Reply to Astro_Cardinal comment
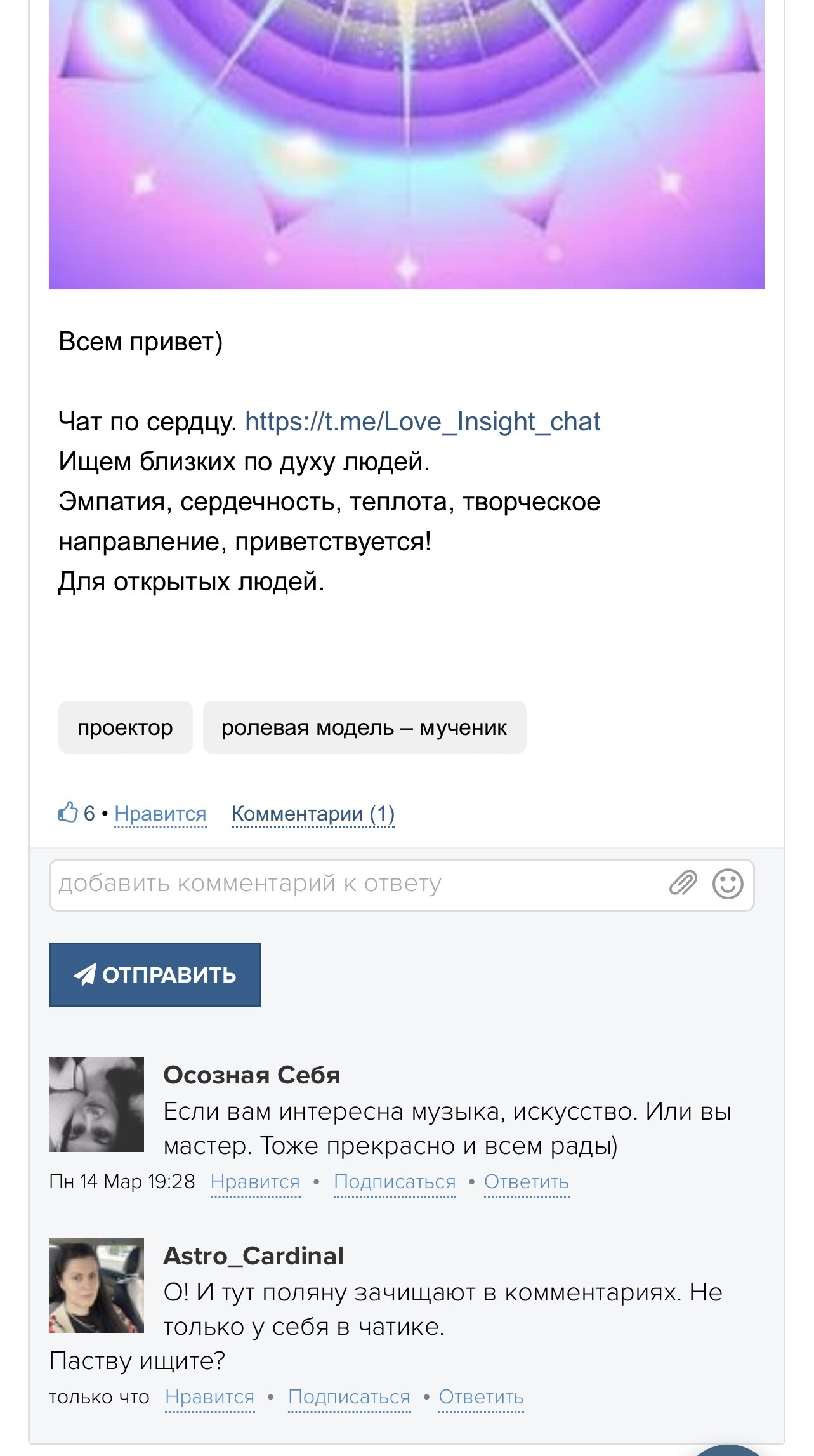 (x=481, y=1396)
